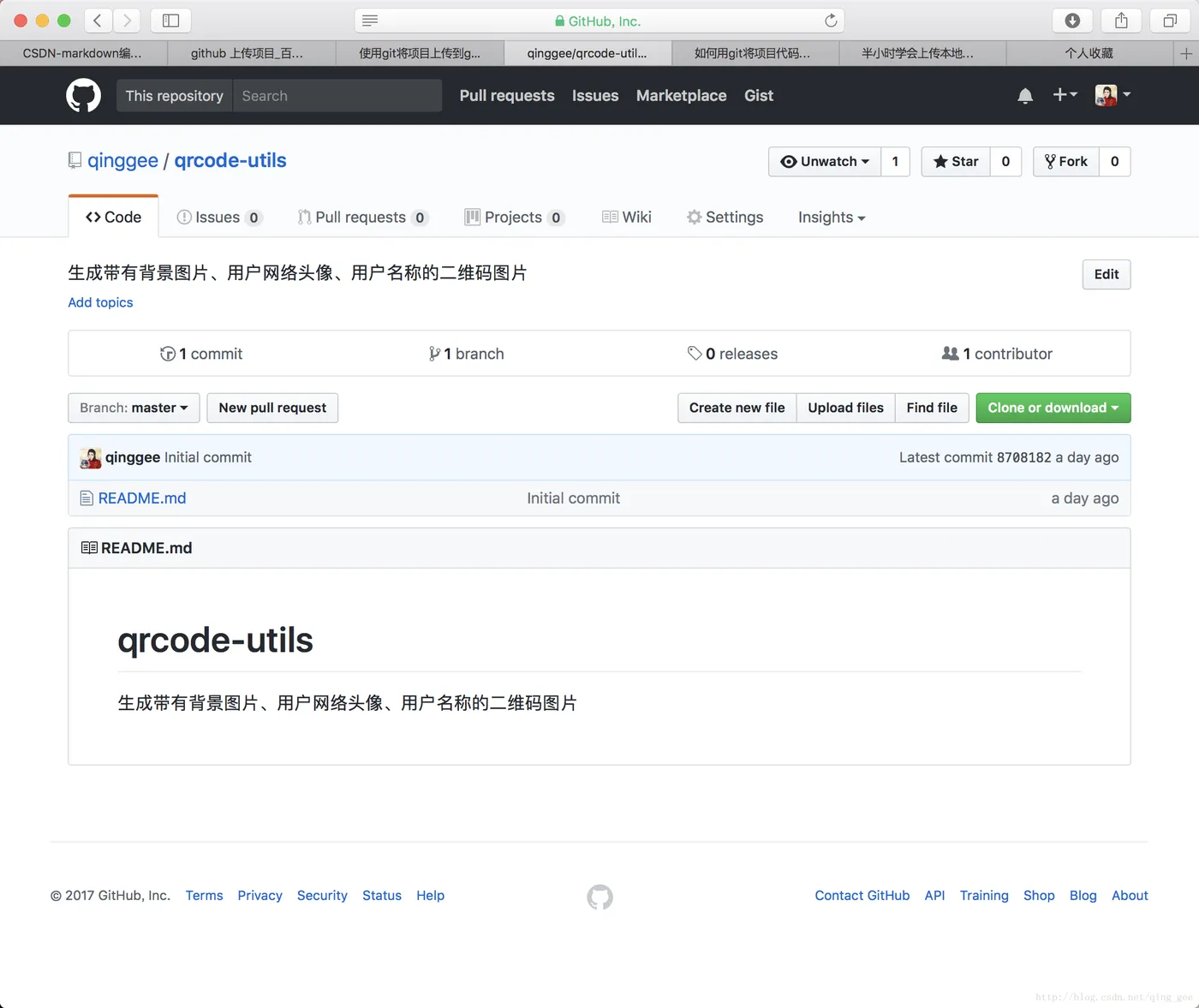Open qinggee owner link

pos(122,161)
